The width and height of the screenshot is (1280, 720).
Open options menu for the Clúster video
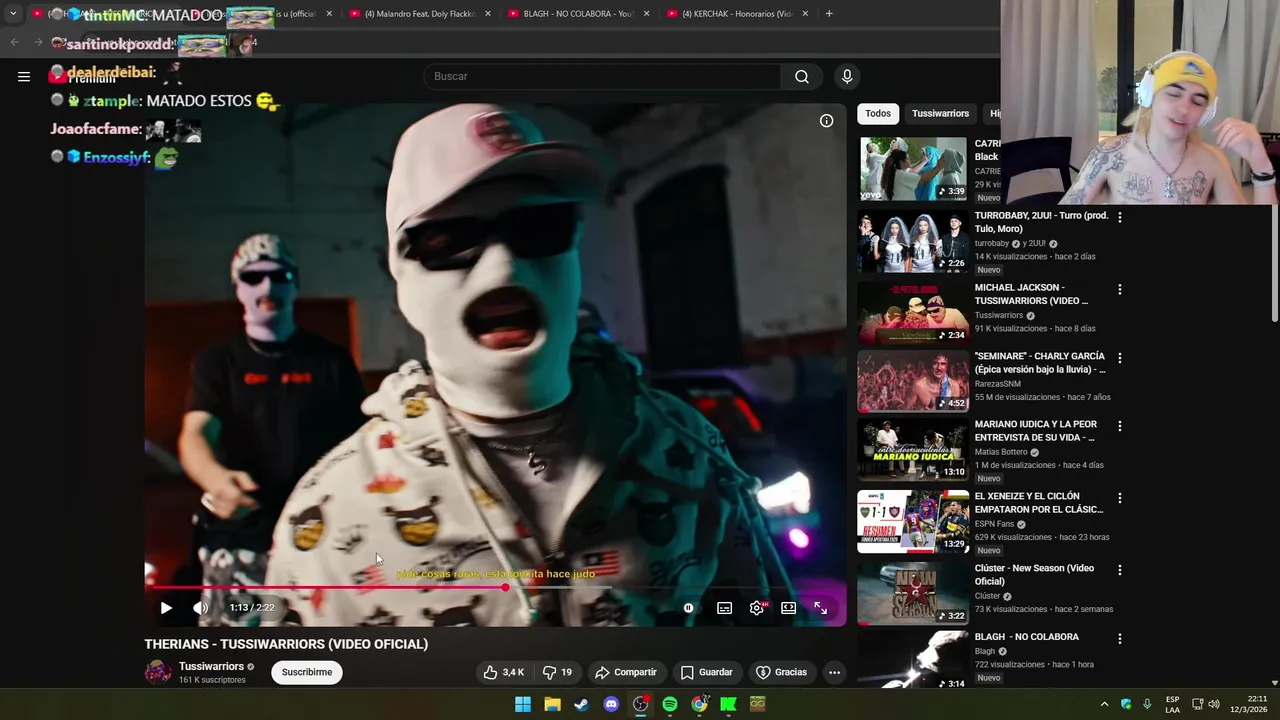pos(1119,569)
